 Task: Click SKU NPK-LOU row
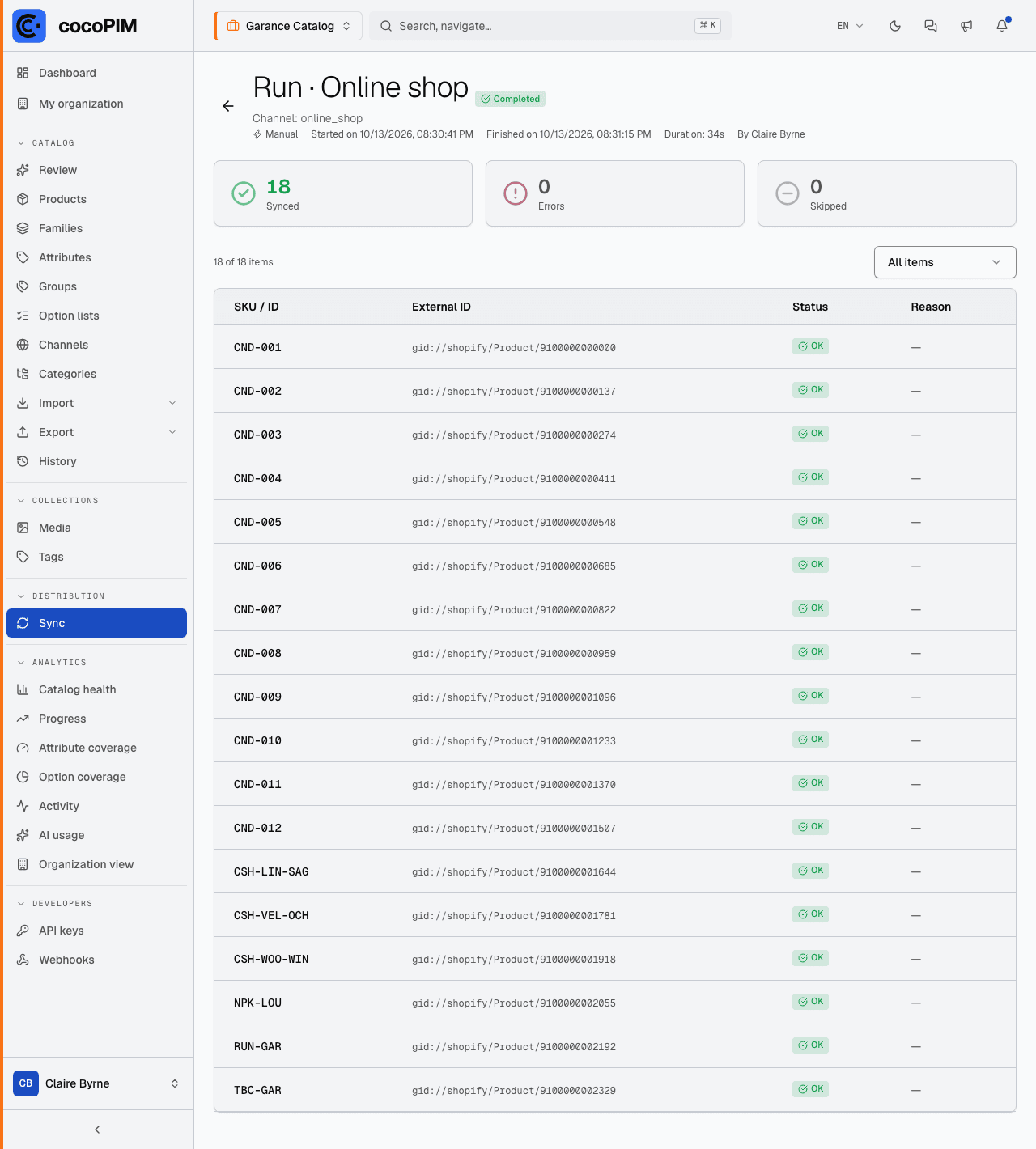coord(615,1003)
